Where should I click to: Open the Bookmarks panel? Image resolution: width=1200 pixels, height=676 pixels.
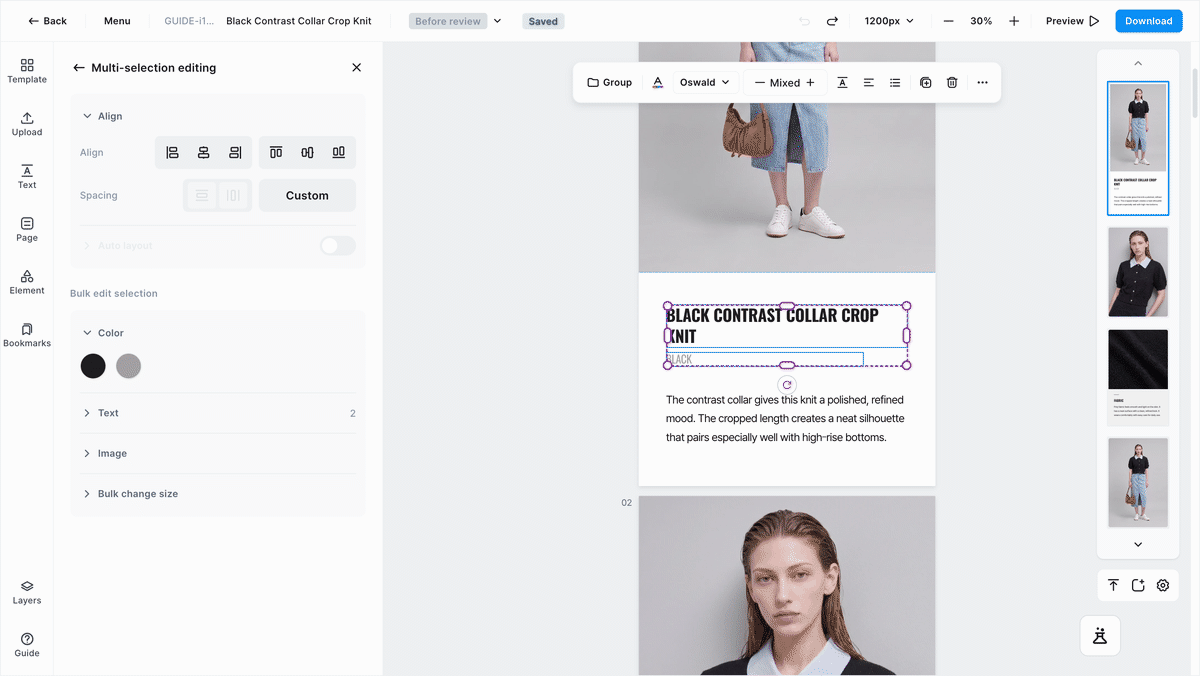coord(27,335)
